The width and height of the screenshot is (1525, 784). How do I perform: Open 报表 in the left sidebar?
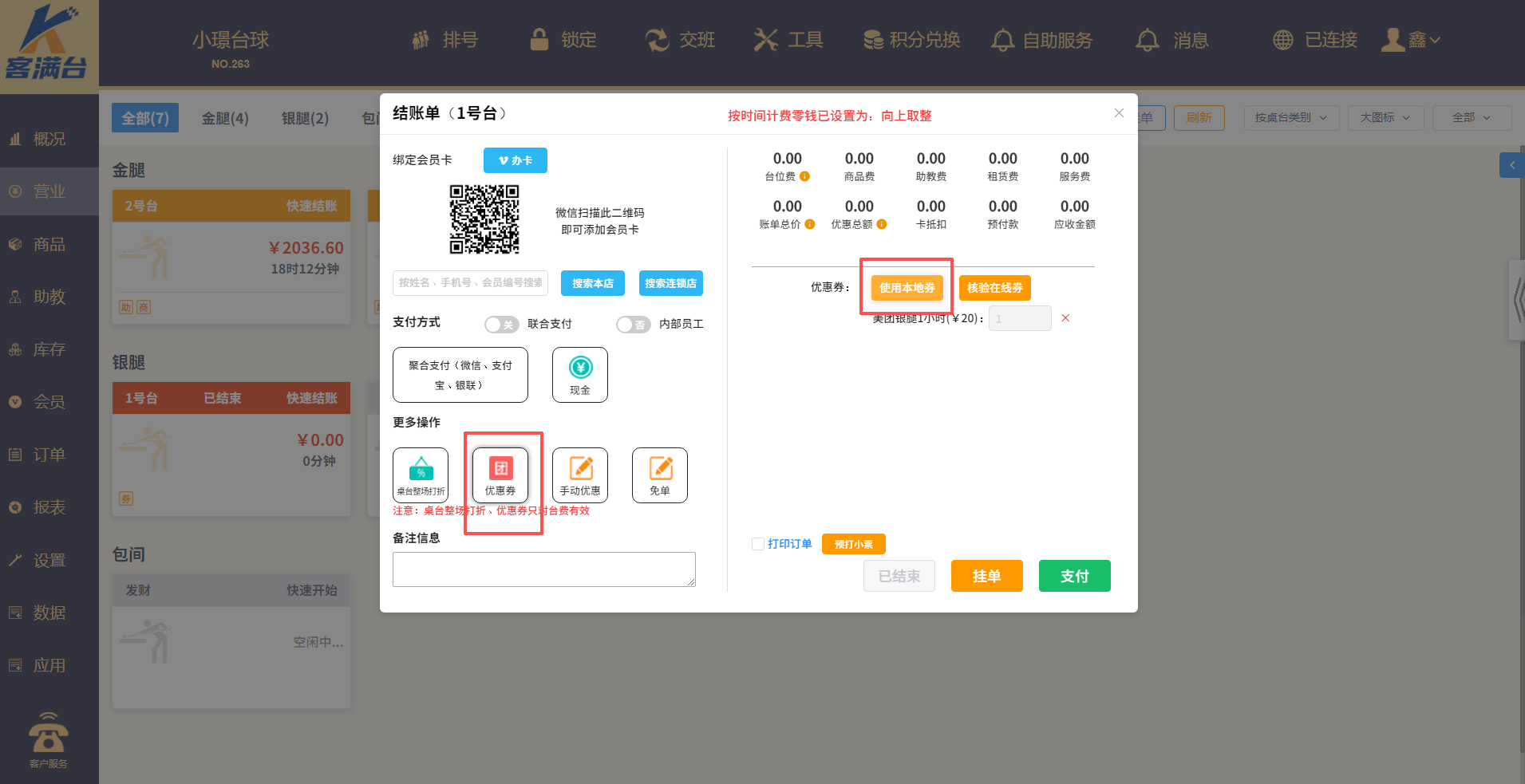(49, 507)
